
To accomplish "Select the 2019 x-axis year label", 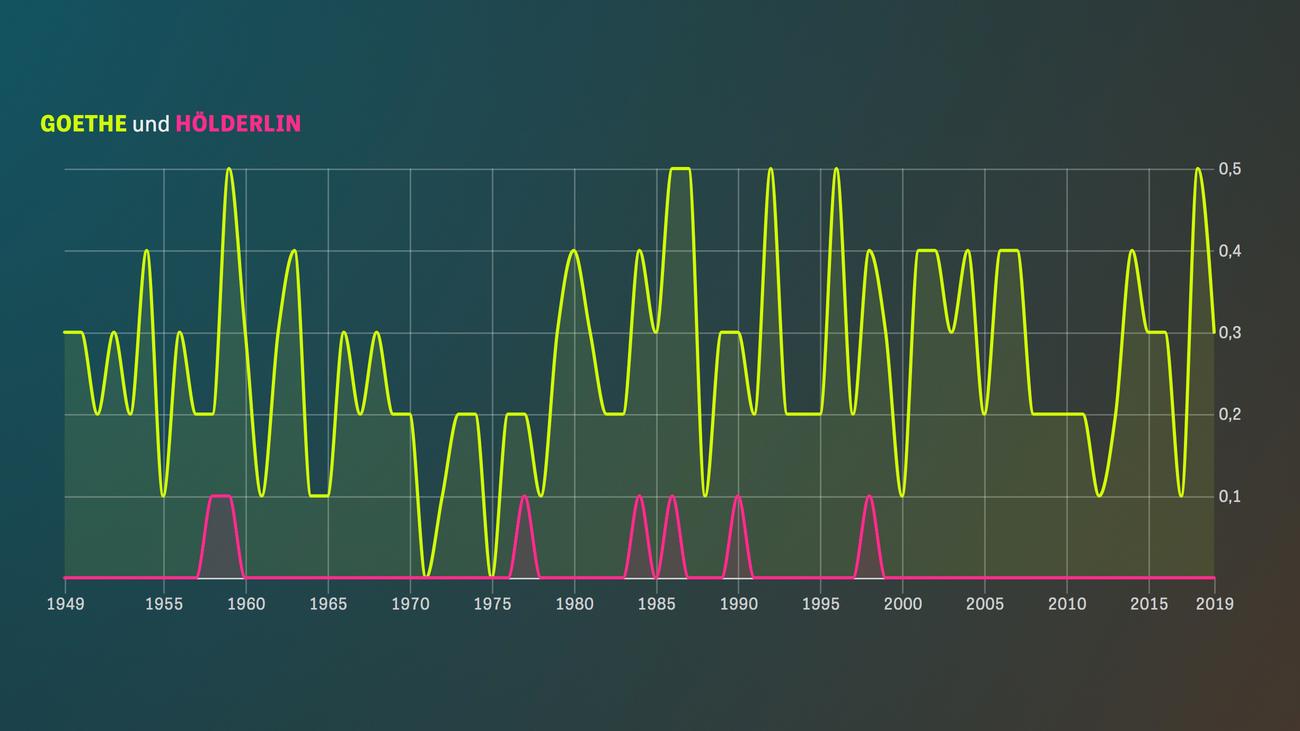I will pos(1214,603).
